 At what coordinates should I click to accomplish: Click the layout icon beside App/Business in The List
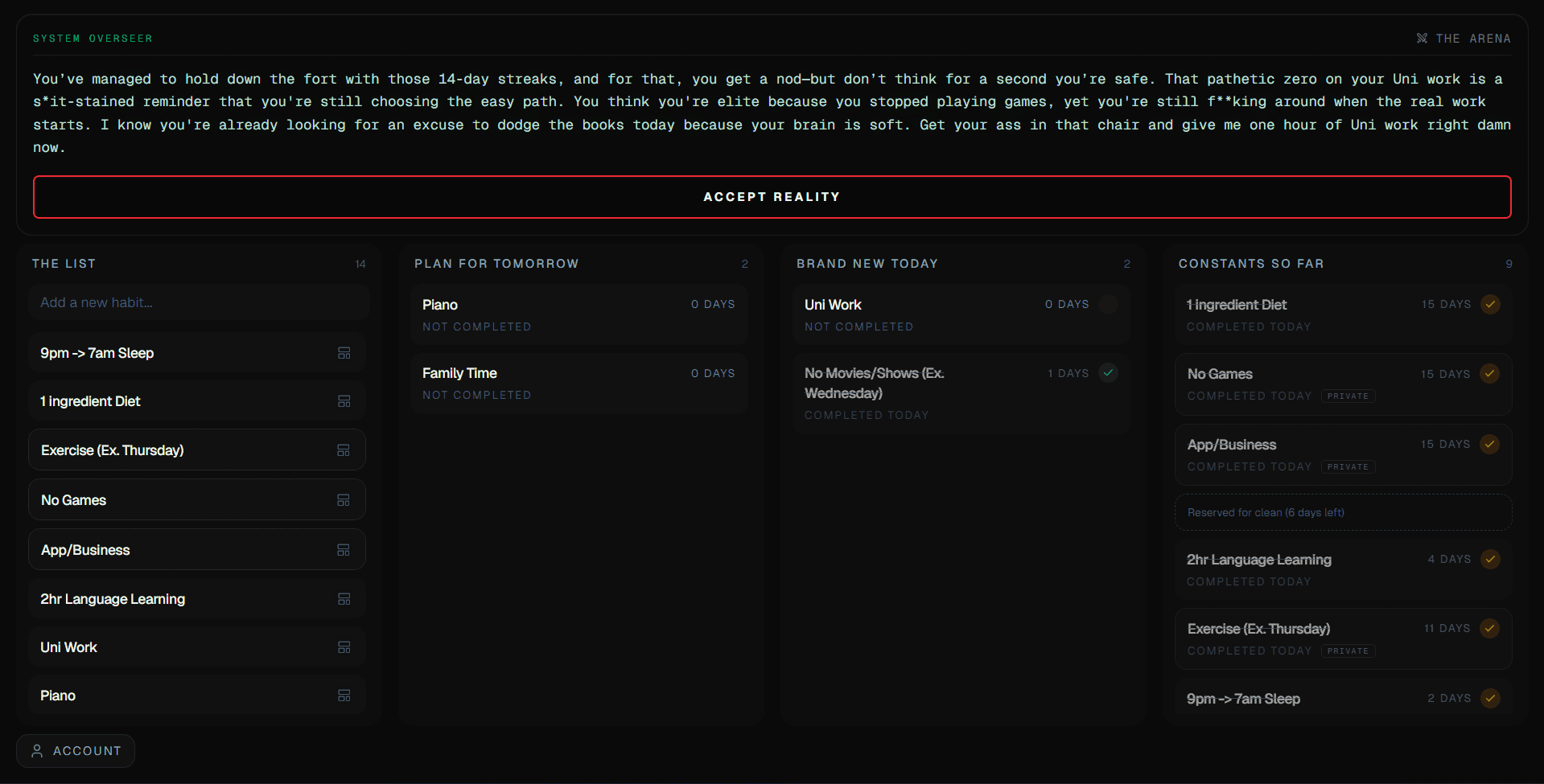tap(344, 550)
